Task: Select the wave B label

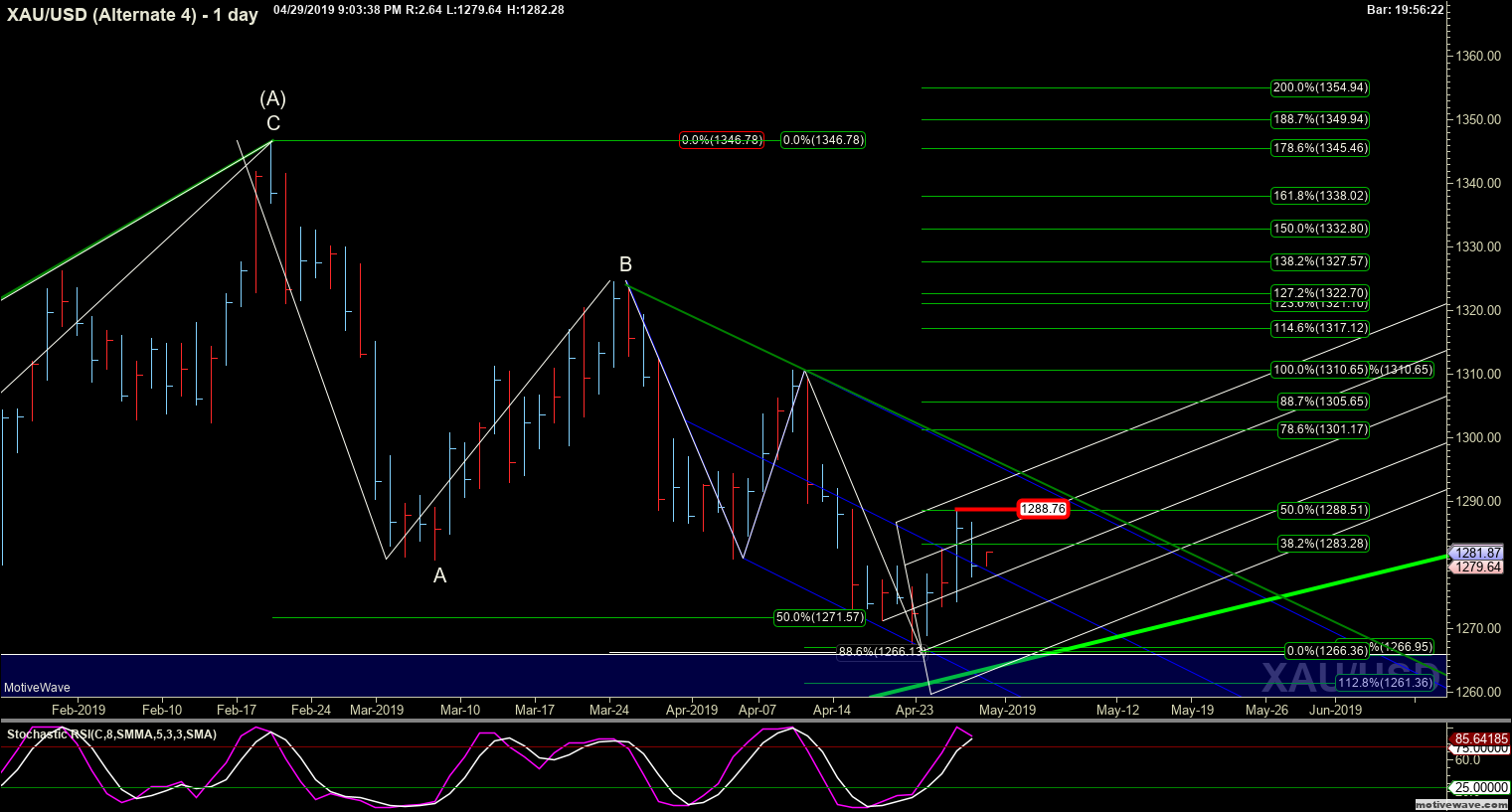Action: [x=625, y=264]
